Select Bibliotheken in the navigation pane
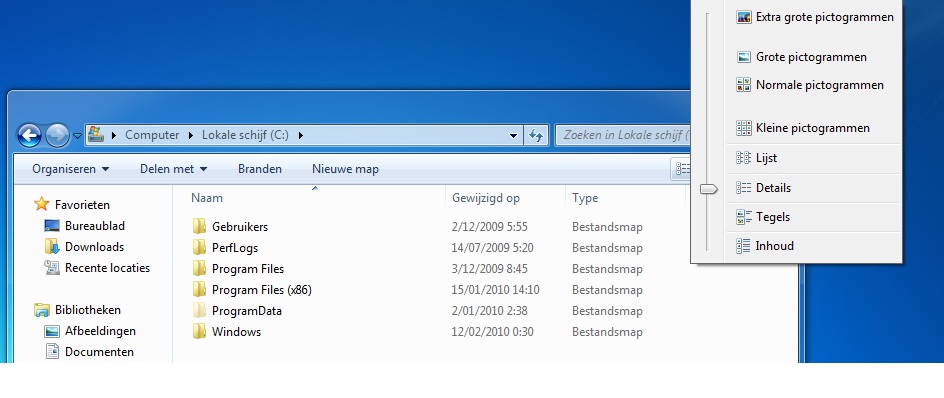 point(87,310)
